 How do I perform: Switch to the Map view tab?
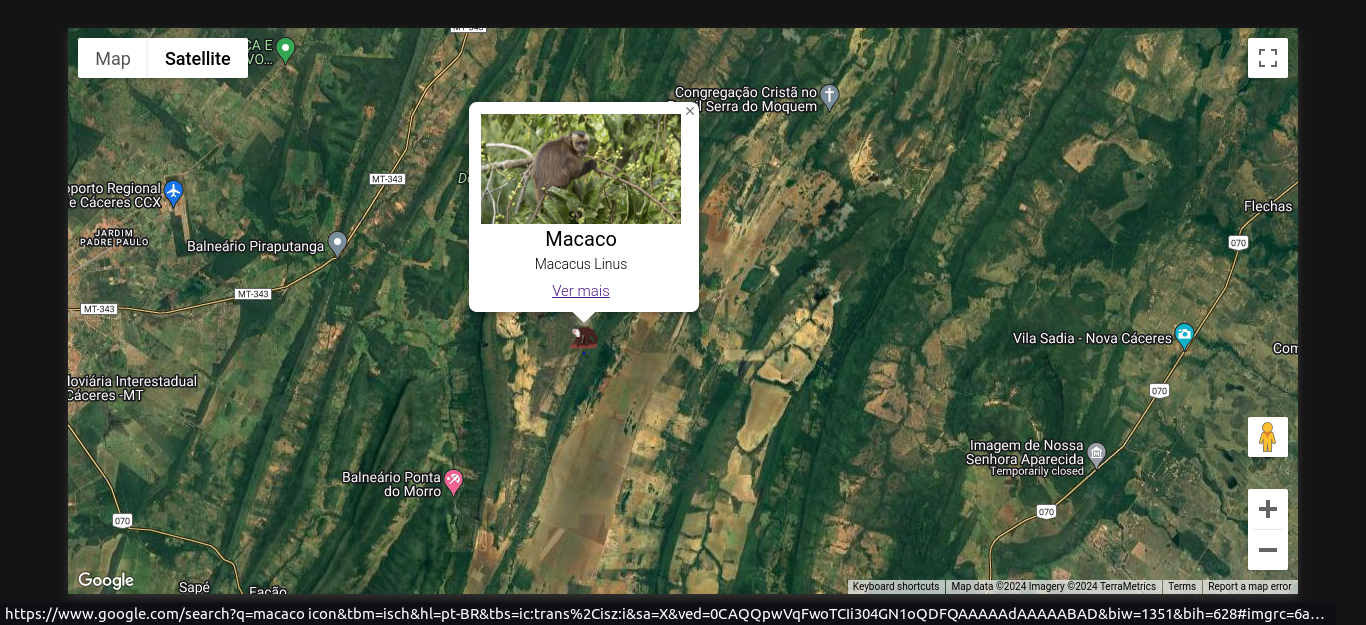click(113, 58)
